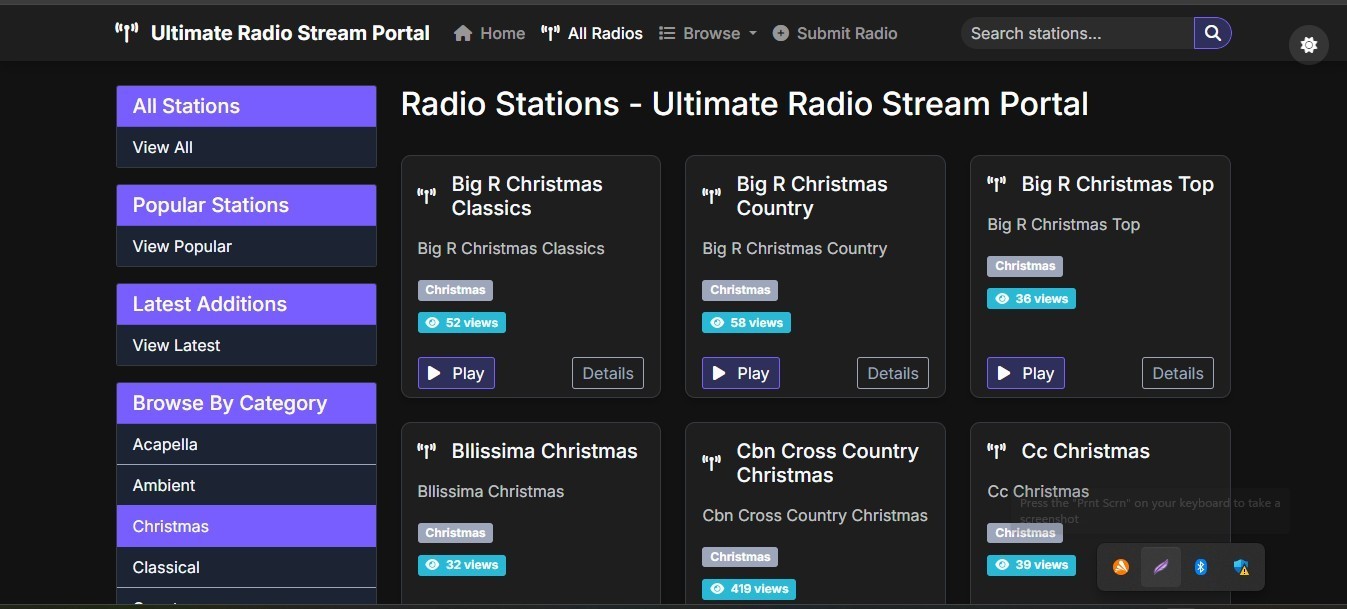Click the Bluetooth tray icon
The height and width of the screenshot is (609, 1347).
coord(1201,567)
